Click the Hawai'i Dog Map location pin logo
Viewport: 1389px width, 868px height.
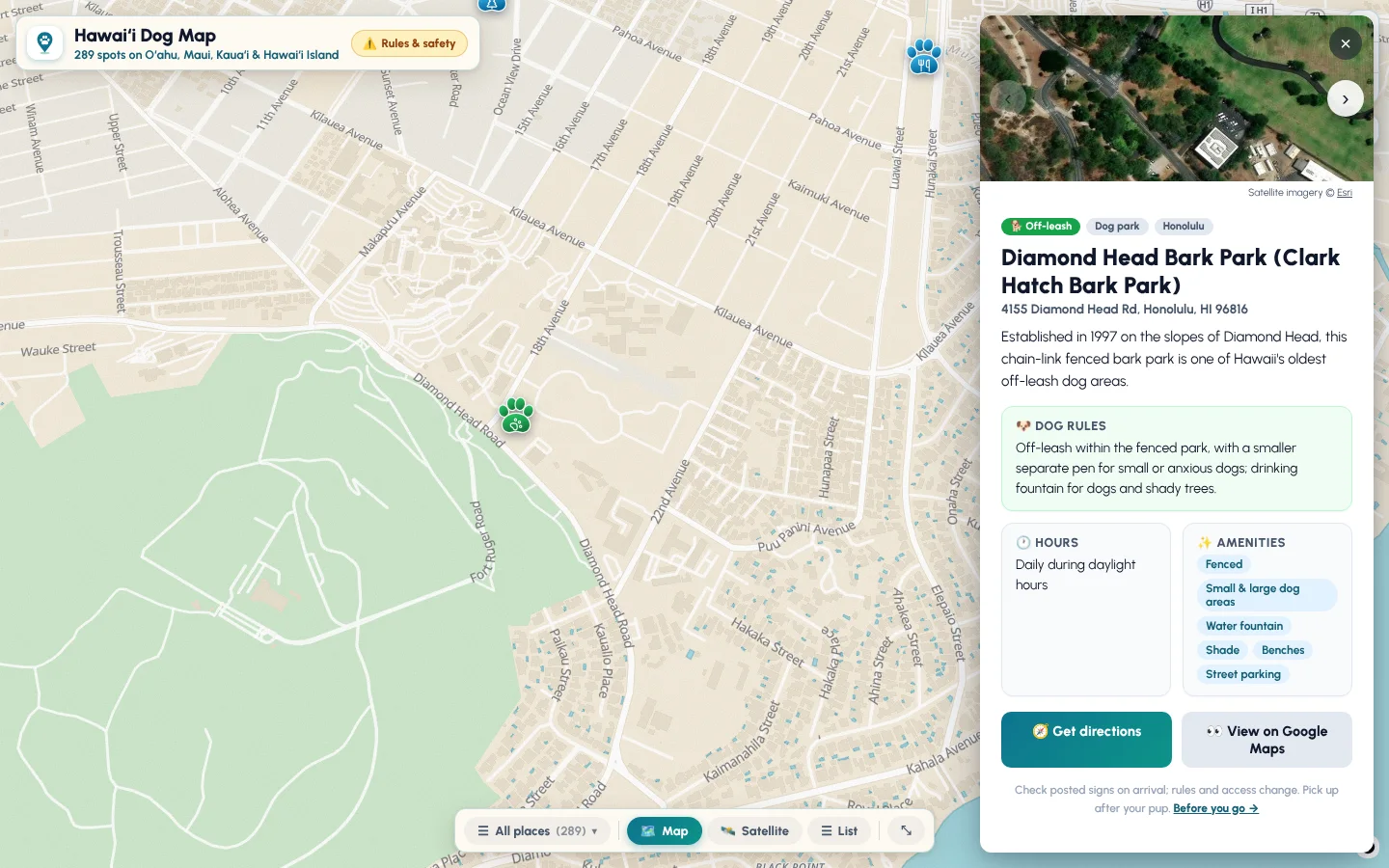(44, 42)
